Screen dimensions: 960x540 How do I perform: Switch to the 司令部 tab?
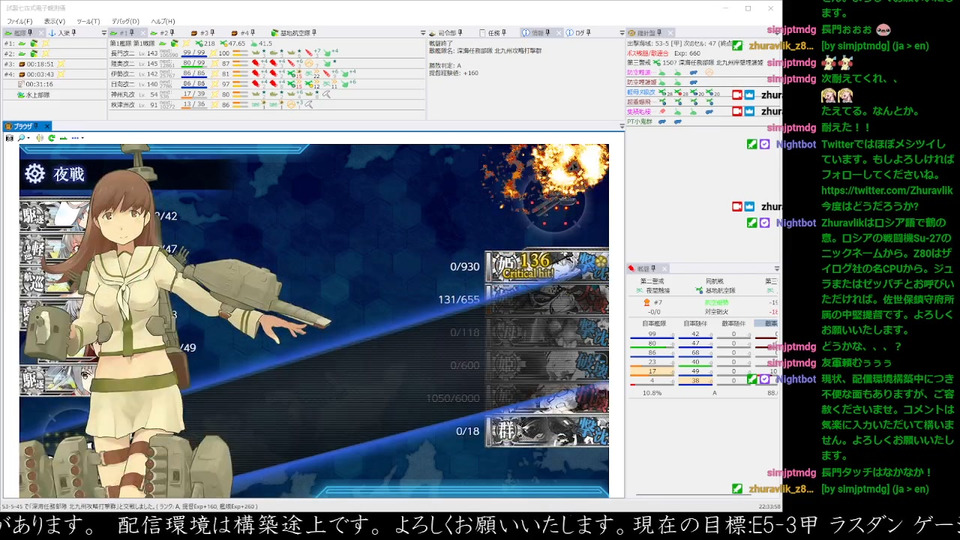[x=446, y=33]
